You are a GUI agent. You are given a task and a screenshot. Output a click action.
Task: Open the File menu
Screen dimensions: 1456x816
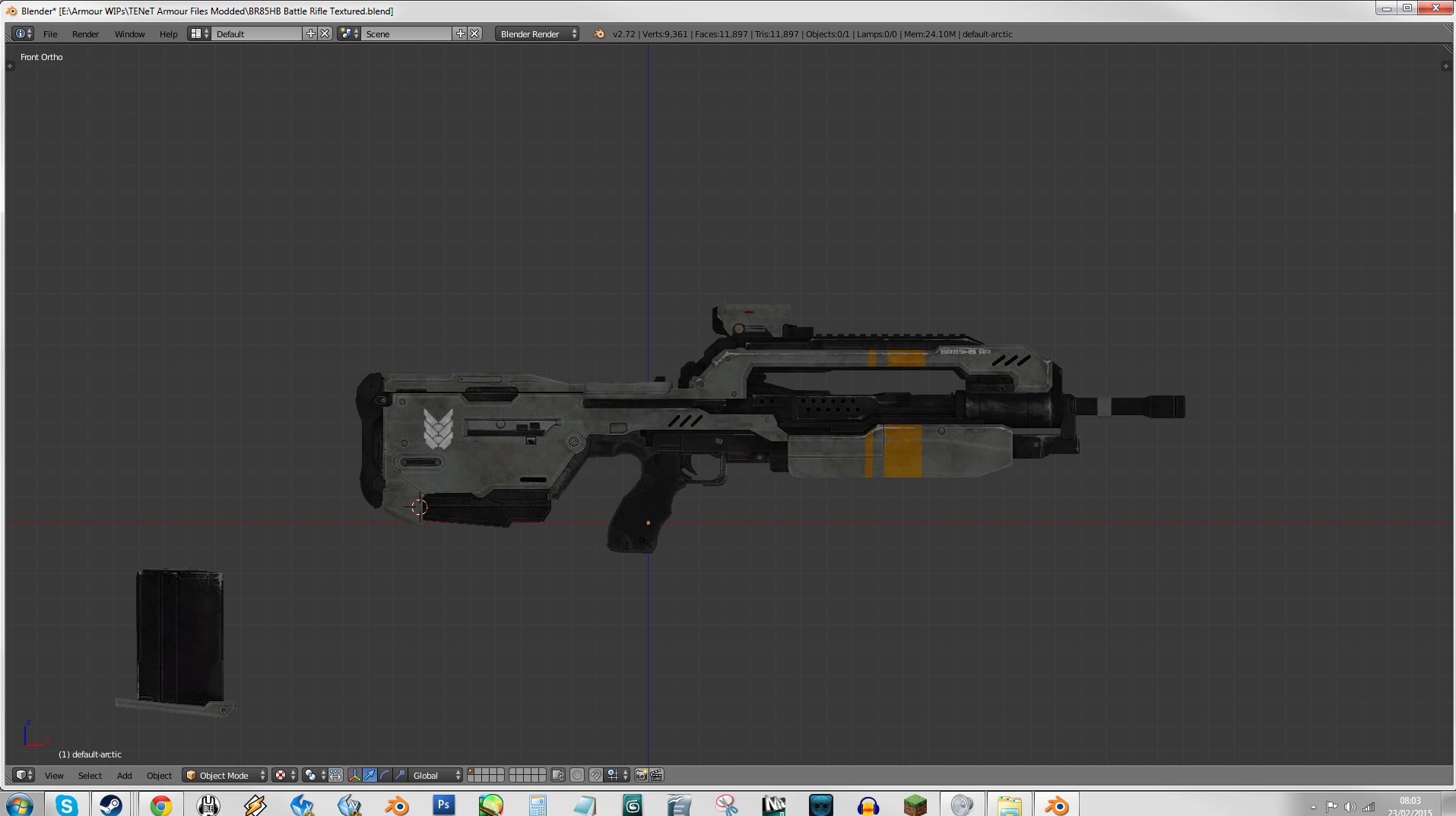click(x=50, y=34)
